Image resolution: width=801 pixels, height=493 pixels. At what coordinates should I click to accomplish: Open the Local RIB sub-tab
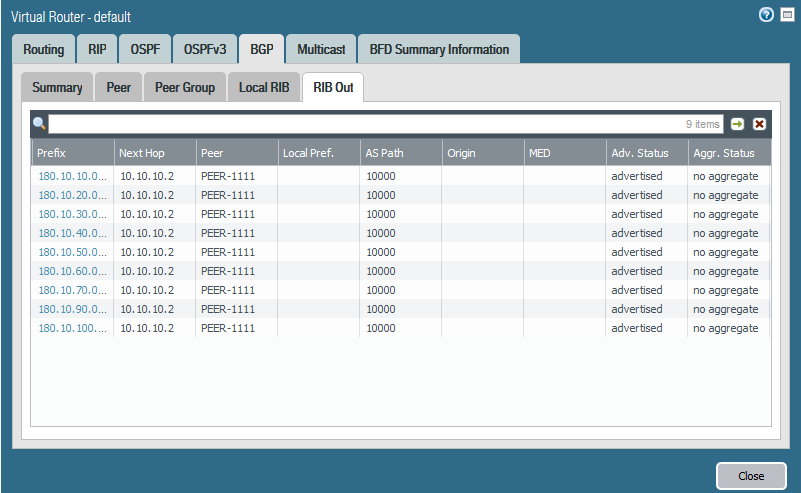point(264,87)
